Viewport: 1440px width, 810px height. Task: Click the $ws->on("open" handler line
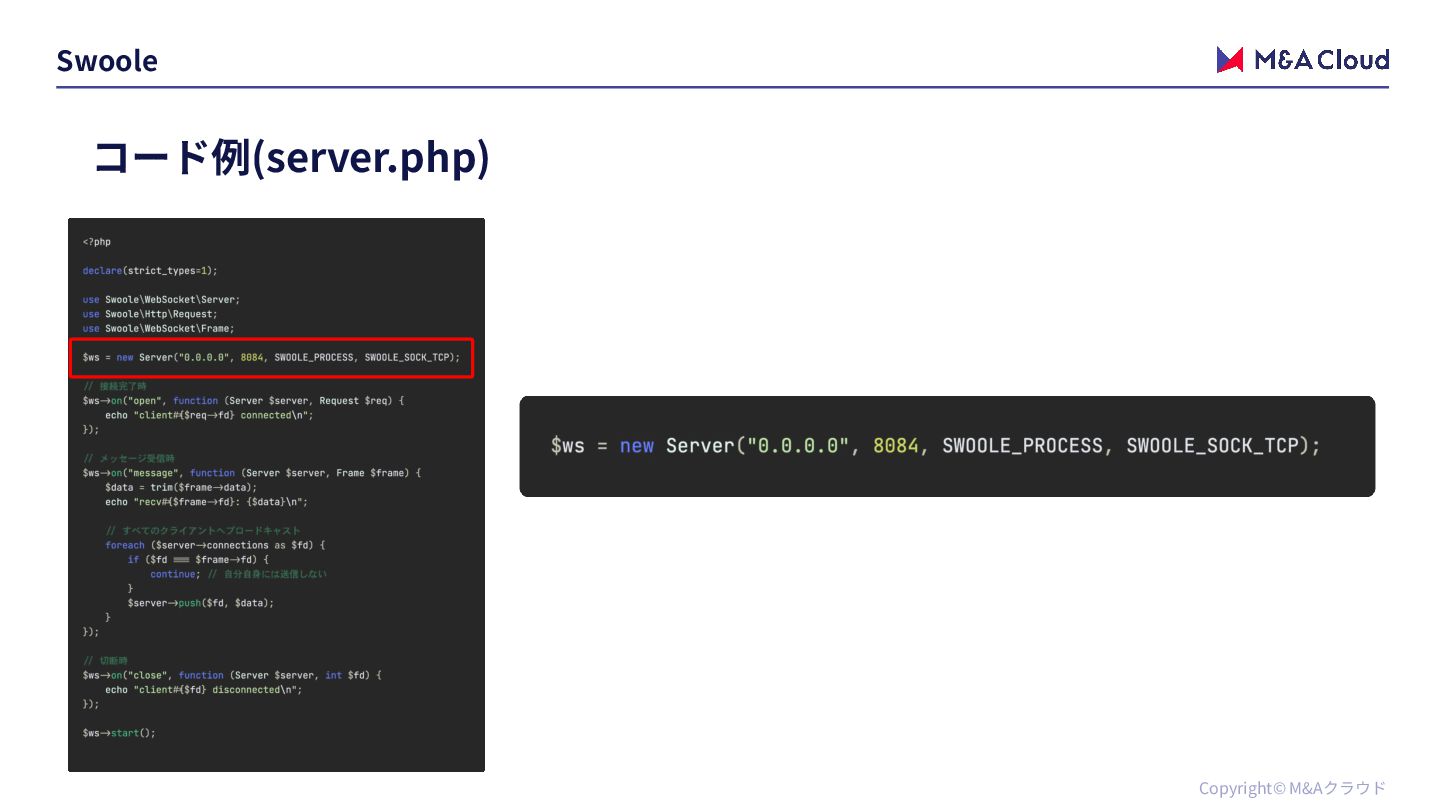(x=244, y=400)
